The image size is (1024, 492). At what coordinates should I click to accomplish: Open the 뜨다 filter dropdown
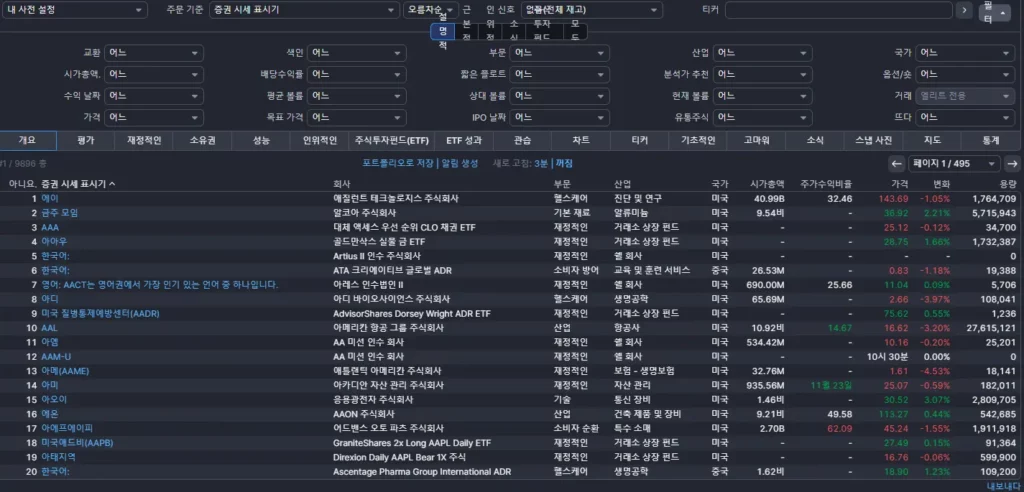click(x=965, y=118)
